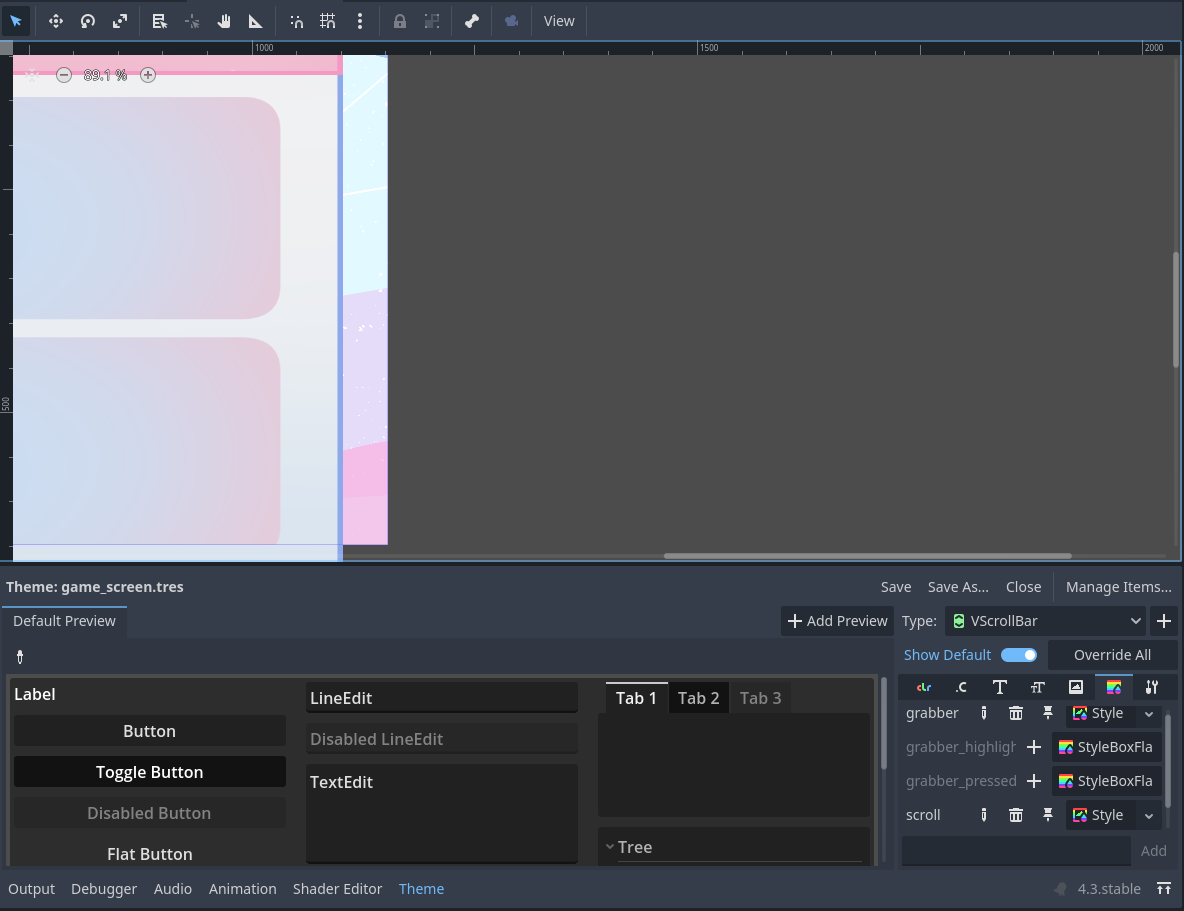Select the Ruler Mode triangle tool
This screenshot has width=1184, height=911.
click(255, 21)
